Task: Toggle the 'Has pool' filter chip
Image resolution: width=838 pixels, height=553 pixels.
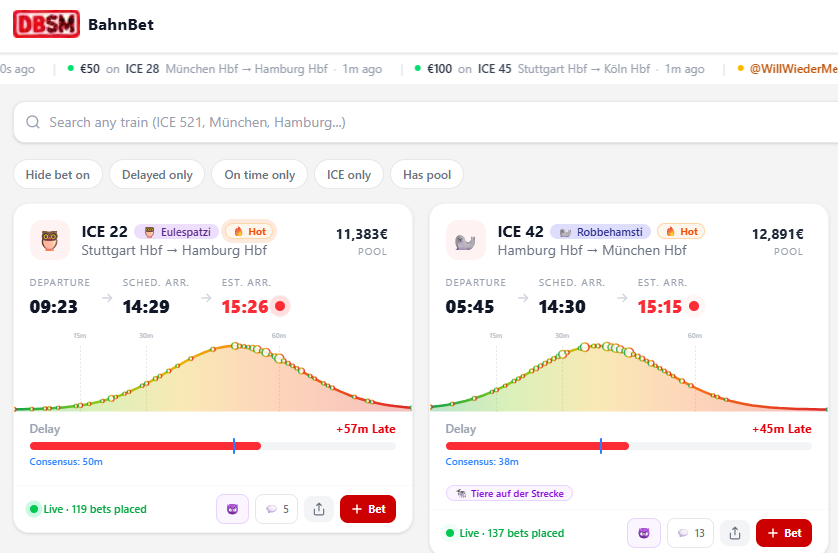Action: click(x=427, y=175)
